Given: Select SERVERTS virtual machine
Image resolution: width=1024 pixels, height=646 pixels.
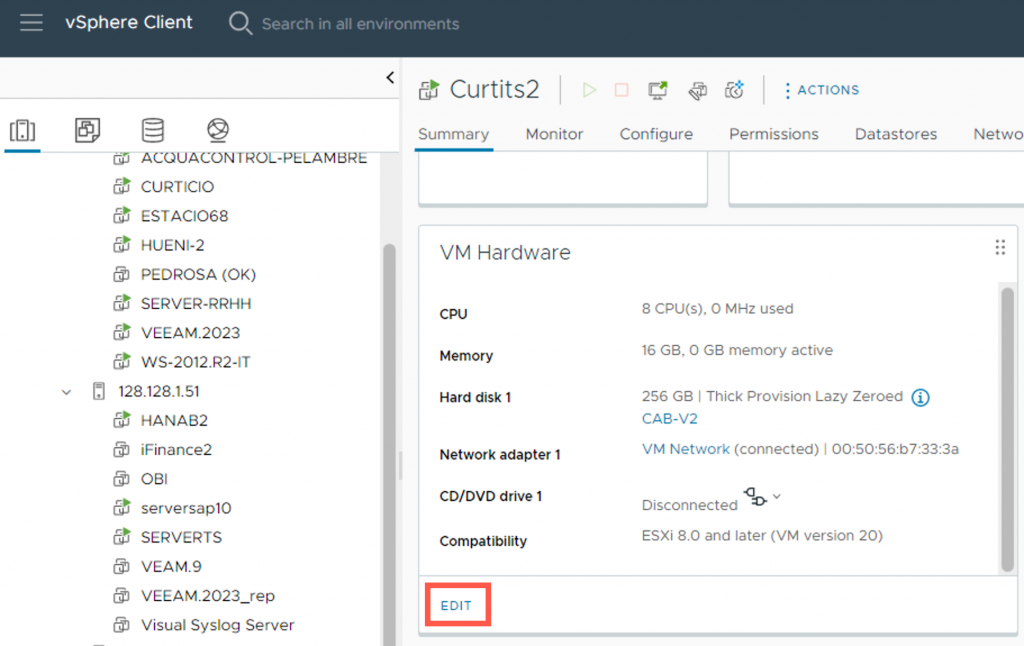Looking at the screenshot, I should click(x=181, y=538).
